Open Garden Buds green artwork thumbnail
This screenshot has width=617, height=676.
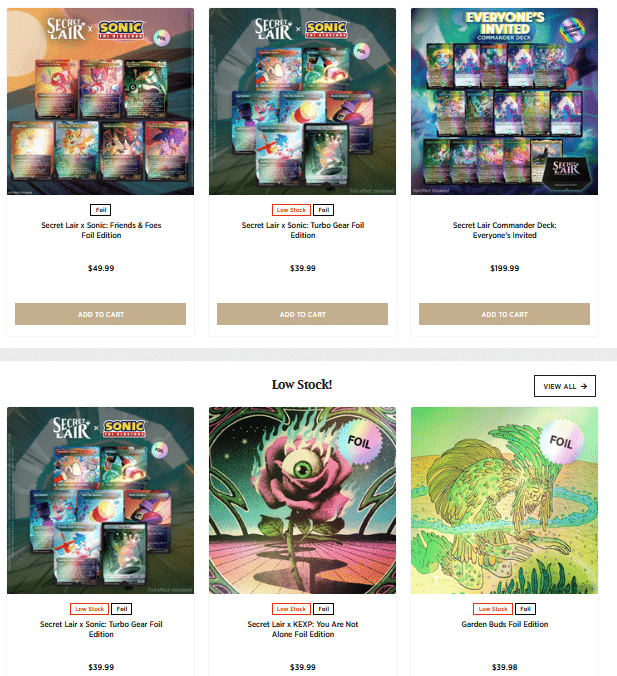[x=504, y=500]
